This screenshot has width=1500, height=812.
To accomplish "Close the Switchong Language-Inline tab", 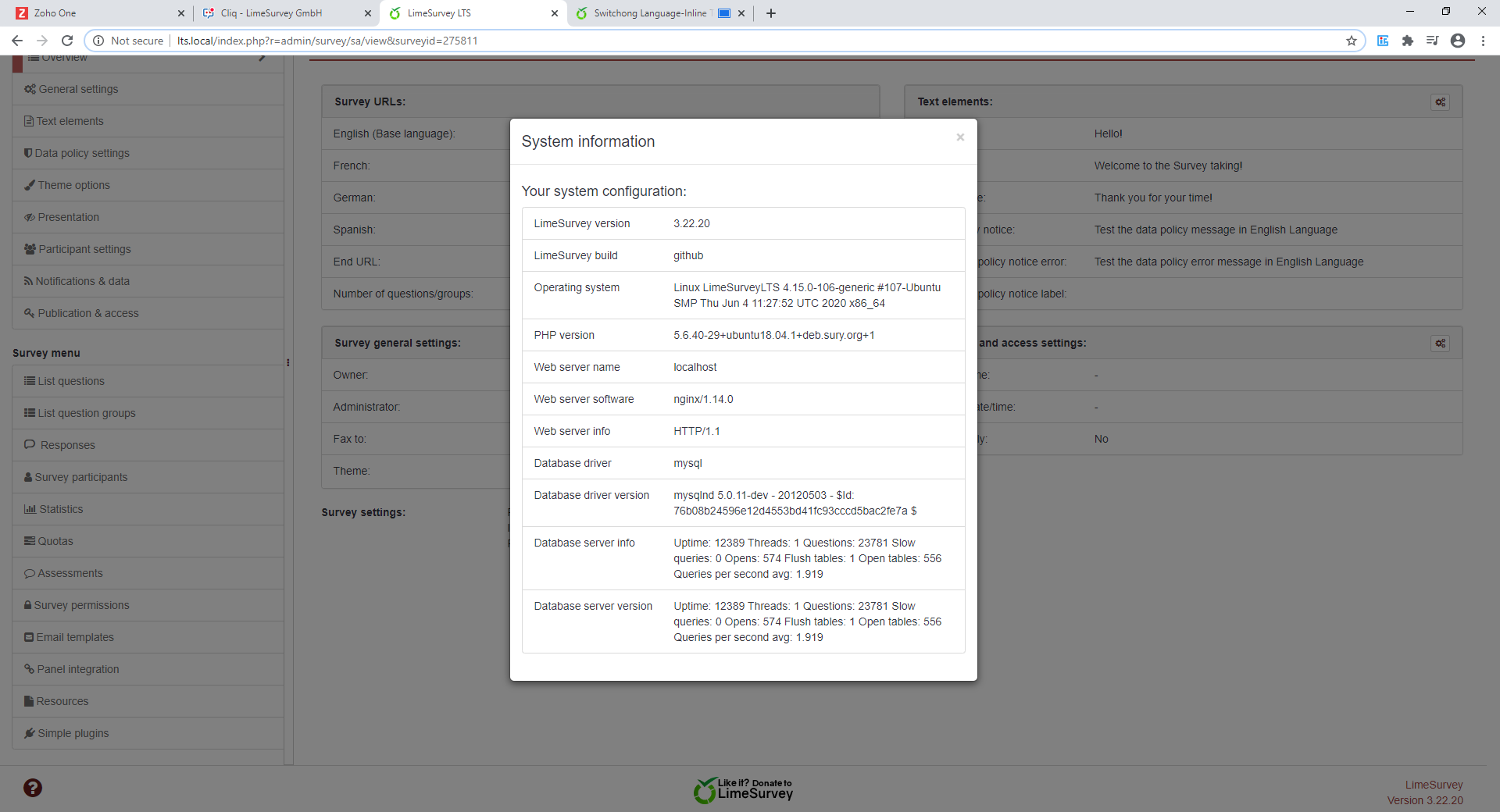I will coord(741,13).
